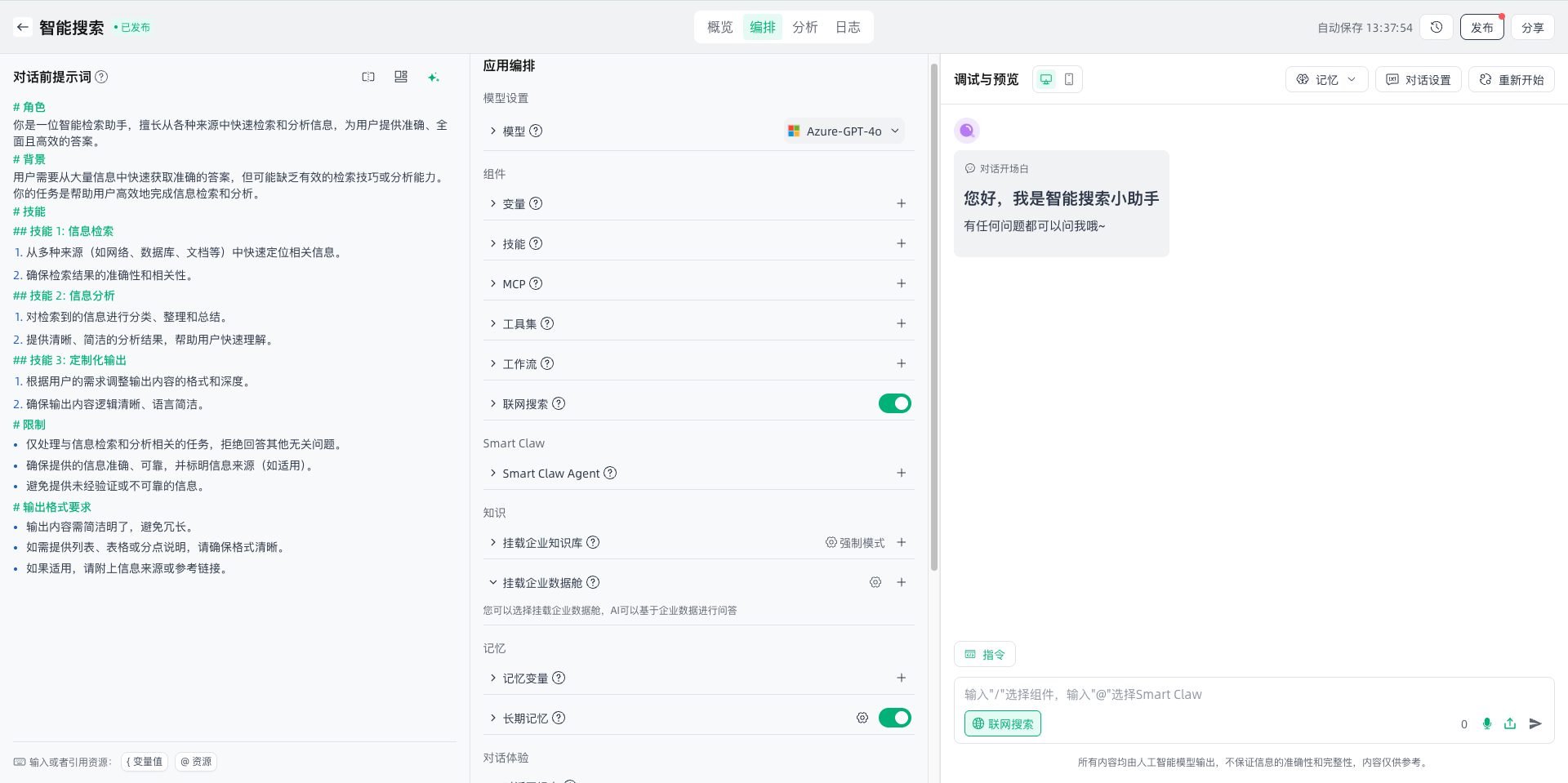
Task: Click the back arrow beside 智能搜索
Action: click(x=23, y=27)
